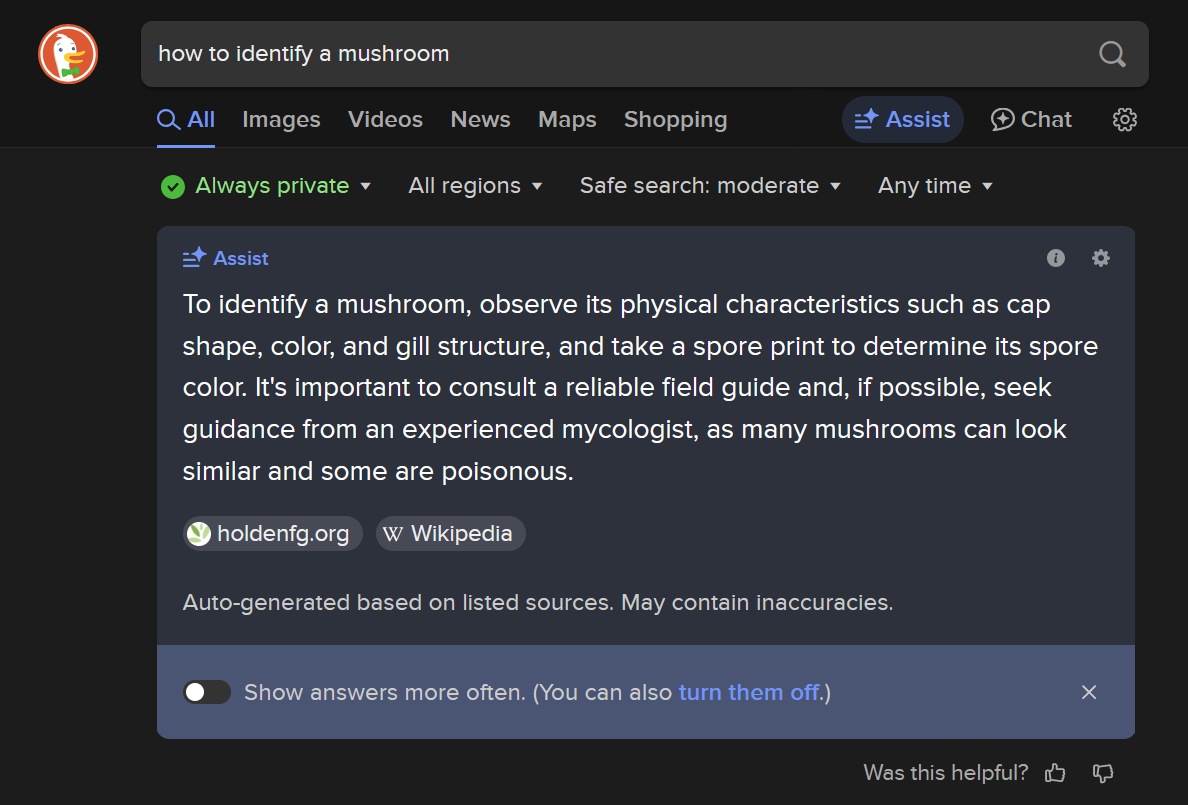
Task: Open Safe search moderate dropdown
Action: pyautogui.click(x=710, y=186)
